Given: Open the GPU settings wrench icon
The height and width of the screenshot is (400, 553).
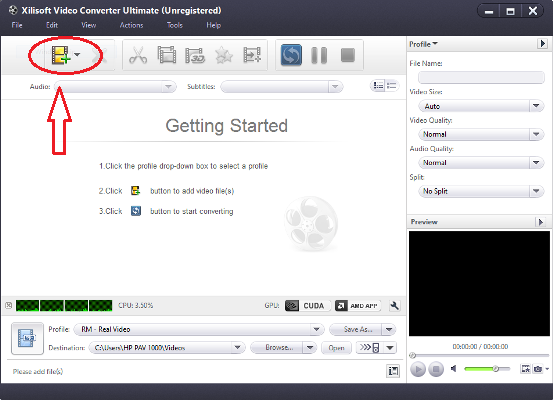Looking at the screenshot, I should click(395, 305).
